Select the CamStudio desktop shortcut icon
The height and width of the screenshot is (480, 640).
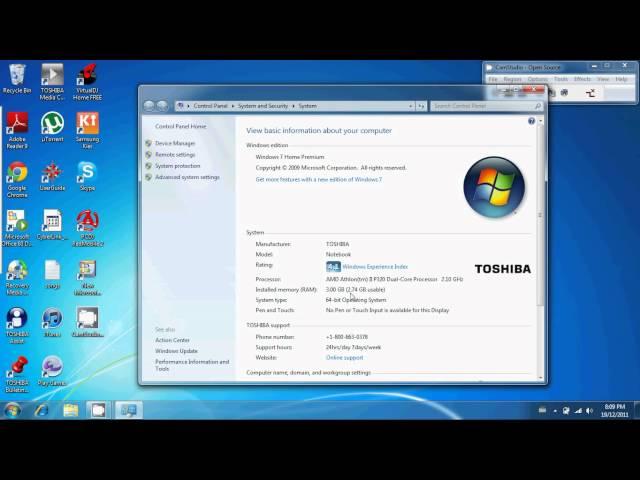pos(87,322)
